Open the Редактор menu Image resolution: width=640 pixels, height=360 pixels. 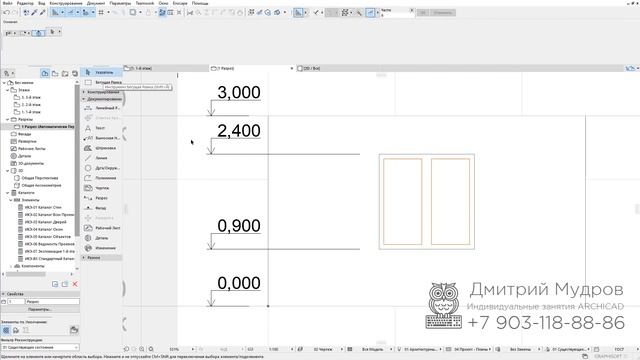pos(25,3)
